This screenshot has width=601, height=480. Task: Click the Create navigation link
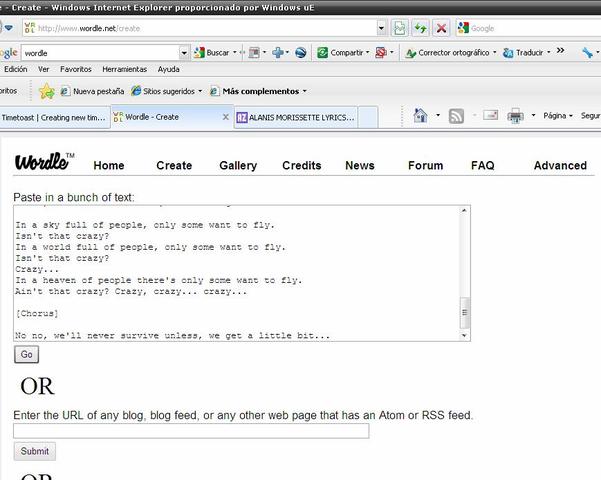pyautogui.click(x=174, y=165)
